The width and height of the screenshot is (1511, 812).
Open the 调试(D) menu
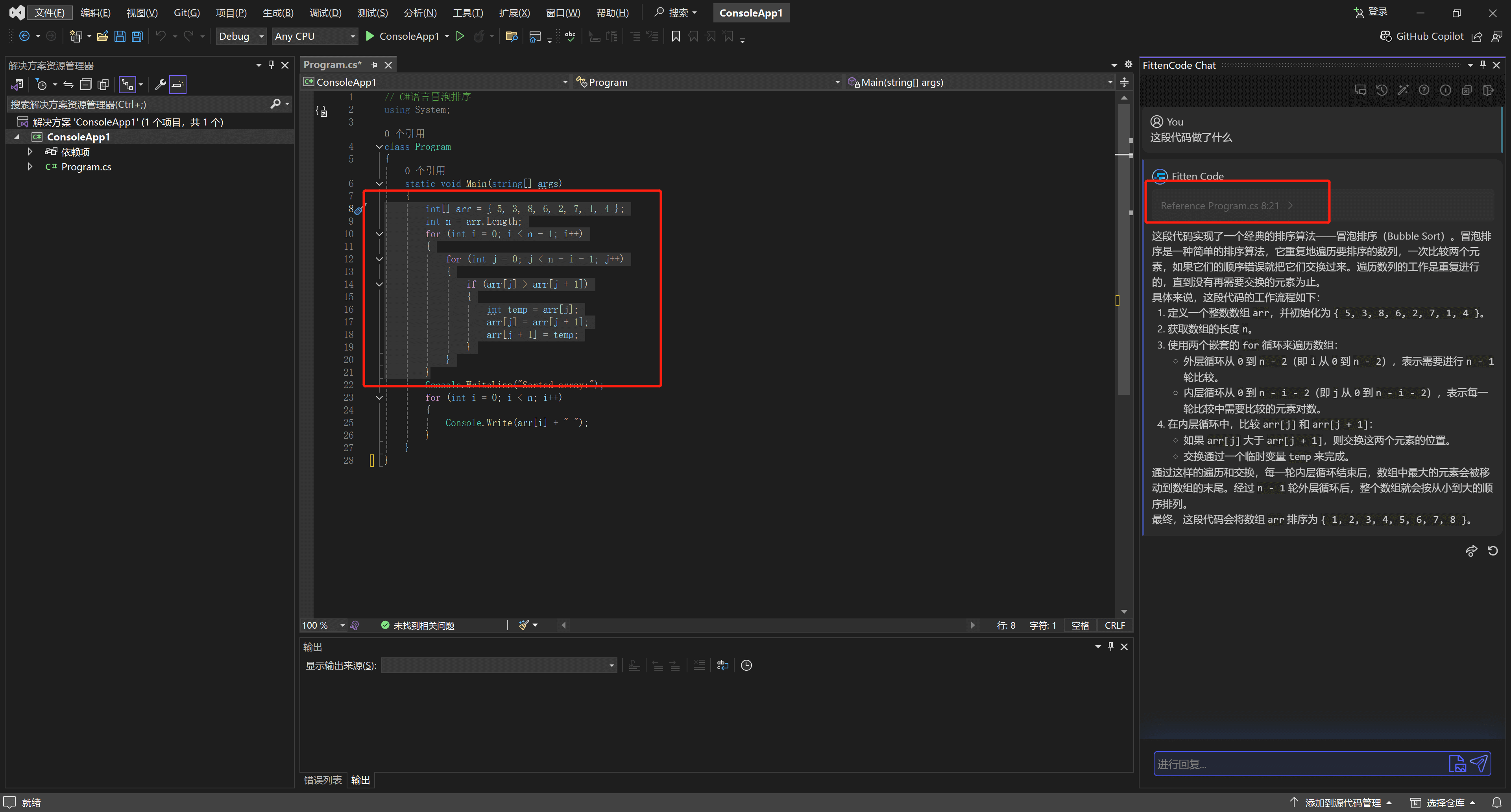coord(325,13)
